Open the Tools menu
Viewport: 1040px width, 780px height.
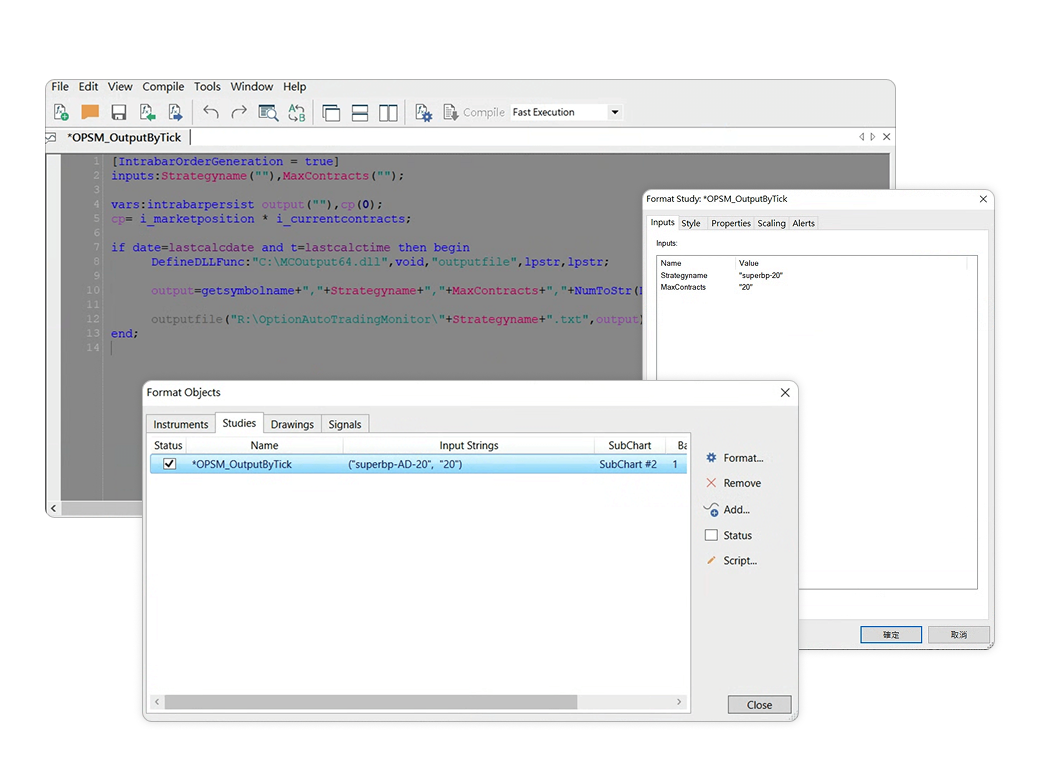click(207, 87)
